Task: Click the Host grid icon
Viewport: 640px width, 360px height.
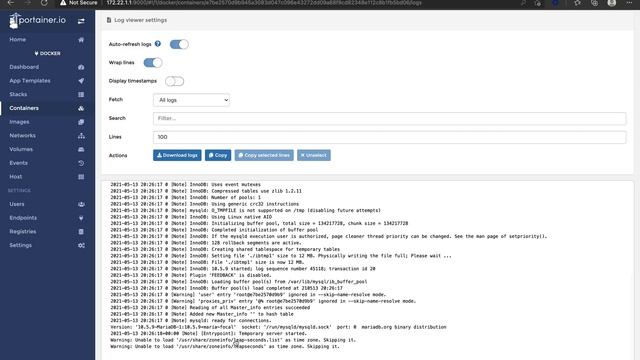Action: (81, 177)
